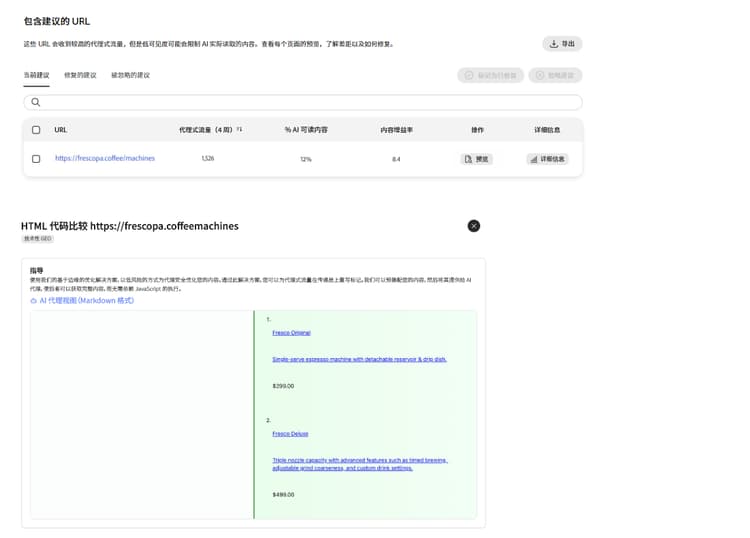Click the $299.00 price text
This screenshot has width=750, height=538.
283,386
